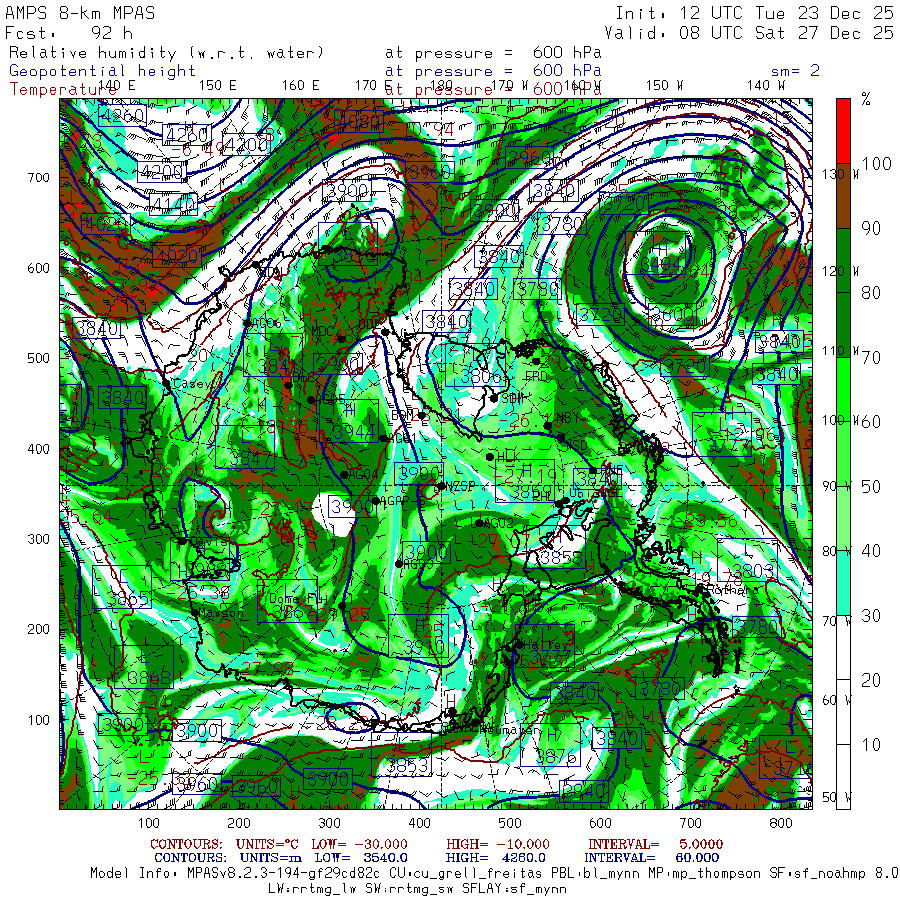Pick the red swatch in the humidity legend
The image size is (900, 900).
coord(844,131)
